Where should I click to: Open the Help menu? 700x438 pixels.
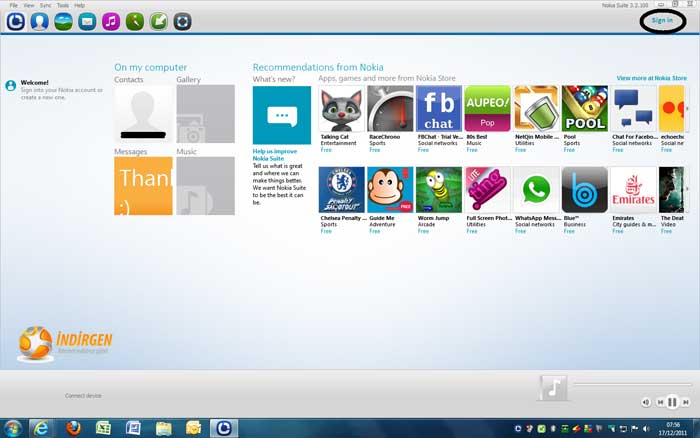pyautogui.click(x=79, y=5)
